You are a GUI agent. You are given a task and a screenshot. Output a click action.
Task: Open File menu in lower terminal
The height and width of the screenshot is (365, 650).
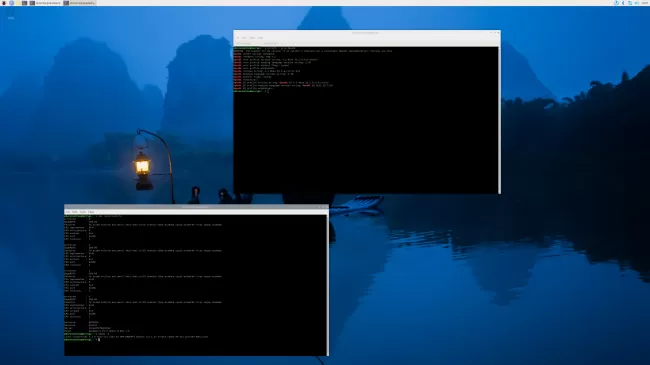[67, 212]
